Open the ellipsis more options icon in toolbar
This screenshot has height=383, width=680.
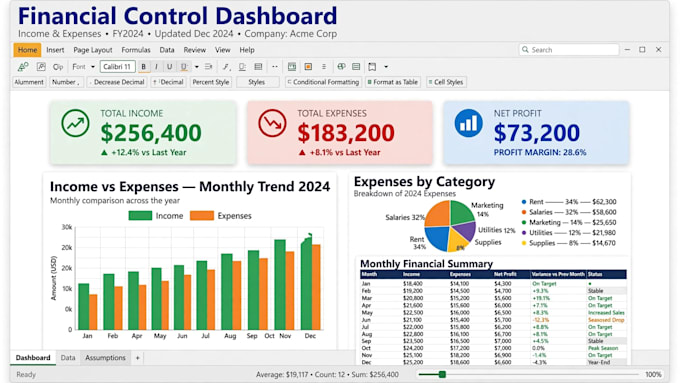(275, 66)
